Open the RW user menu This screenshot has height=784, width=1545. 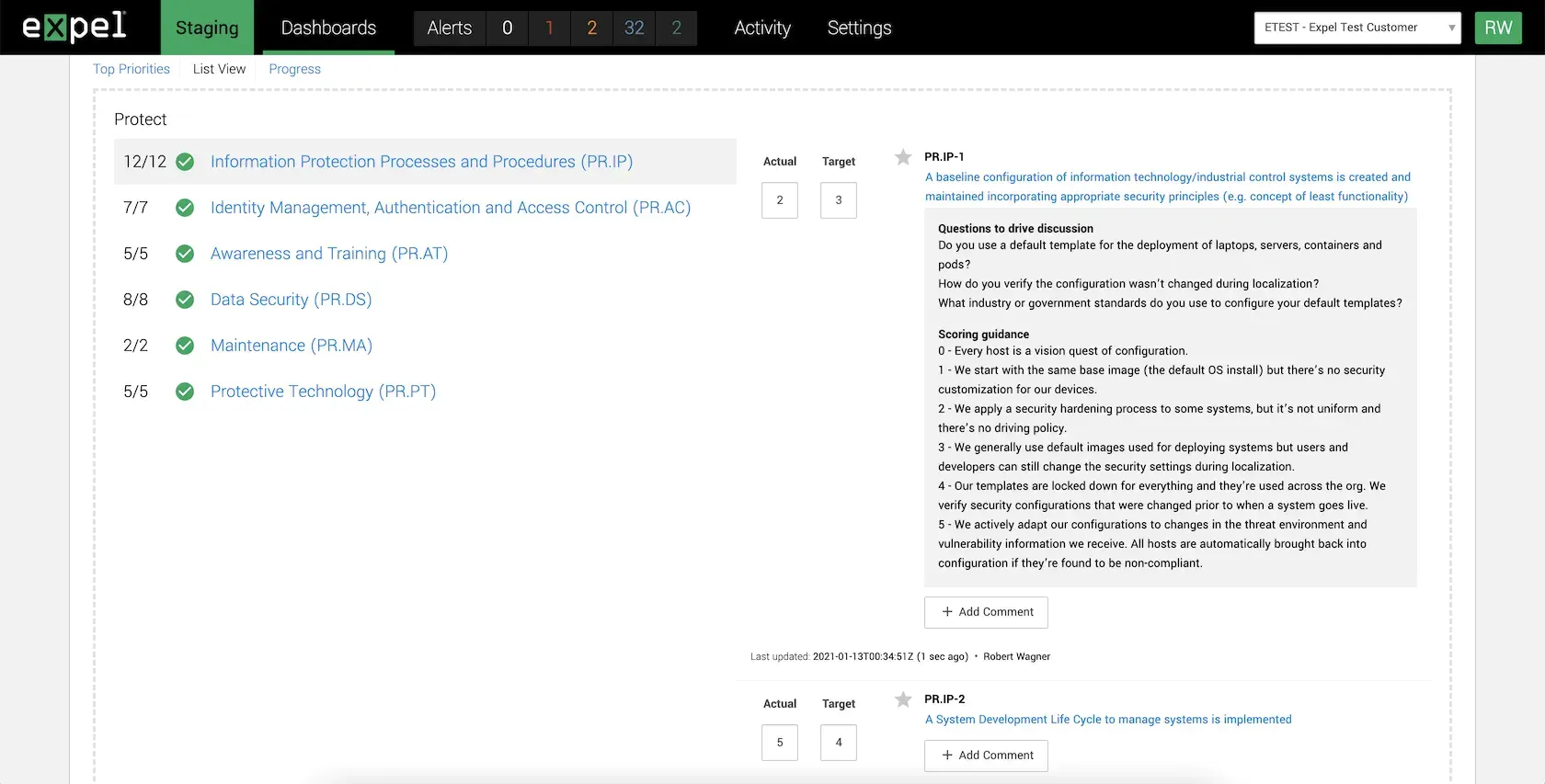[1497, 28]
